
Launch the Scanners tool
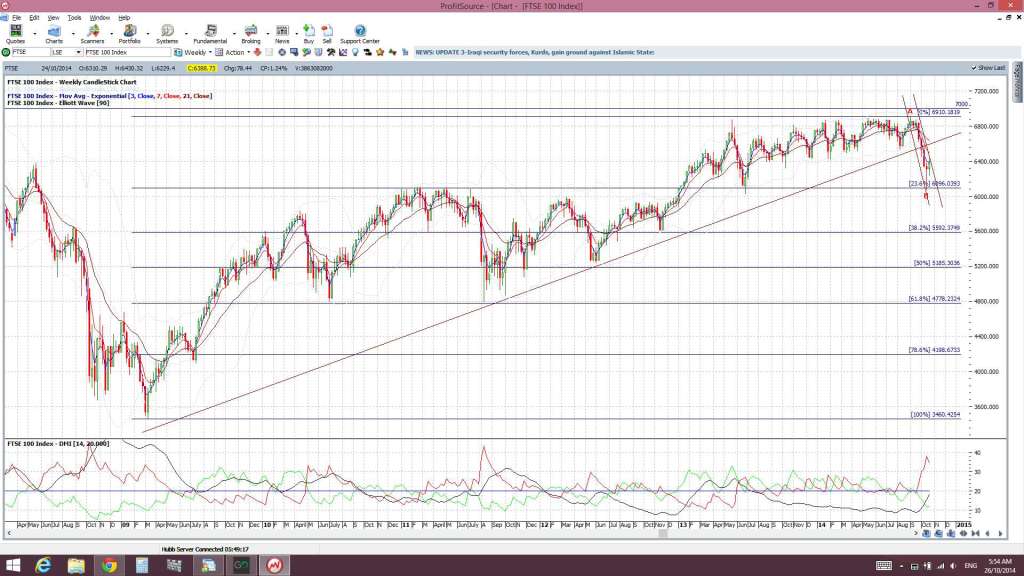point(92,34)
